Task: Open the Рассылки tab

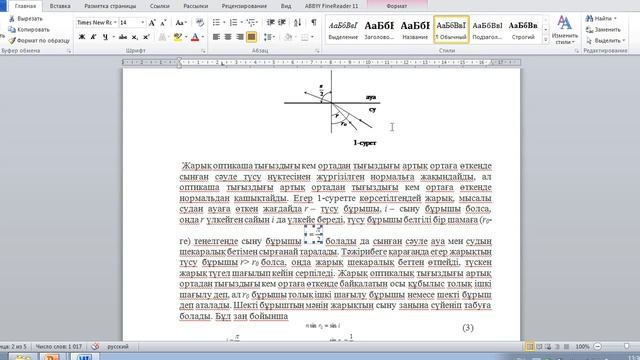Action: [x=196, y=6]
